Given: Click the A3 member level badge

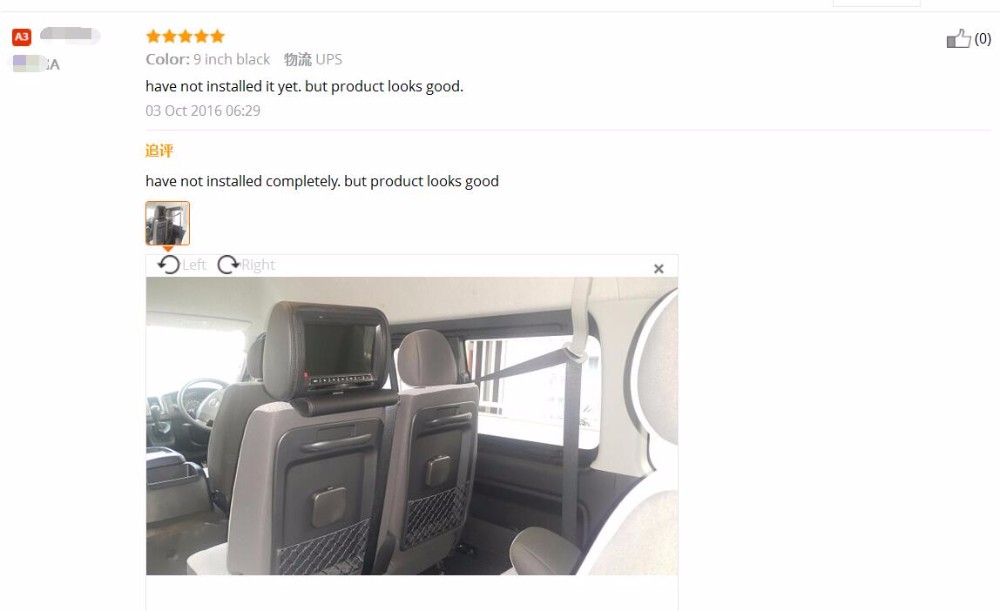Looking at the screenshot, I should [x=22, y=37].
